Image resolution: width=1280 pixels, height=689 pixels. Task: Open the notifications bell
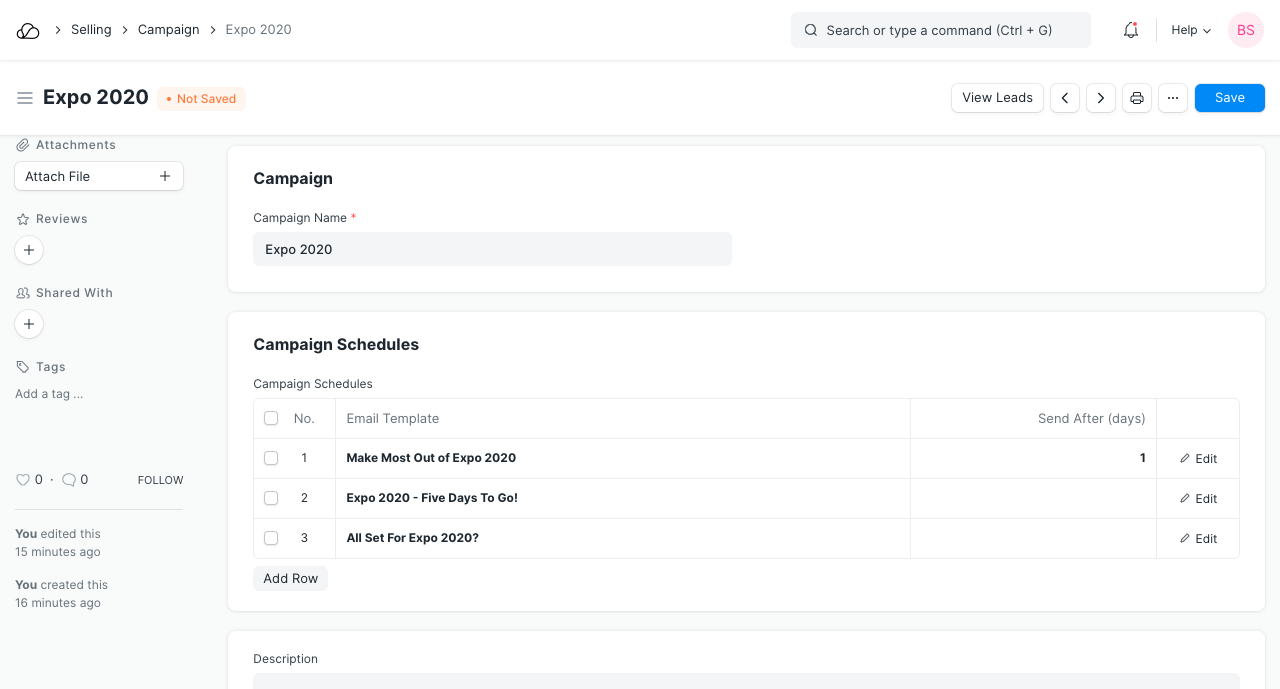coord(1131,30)
